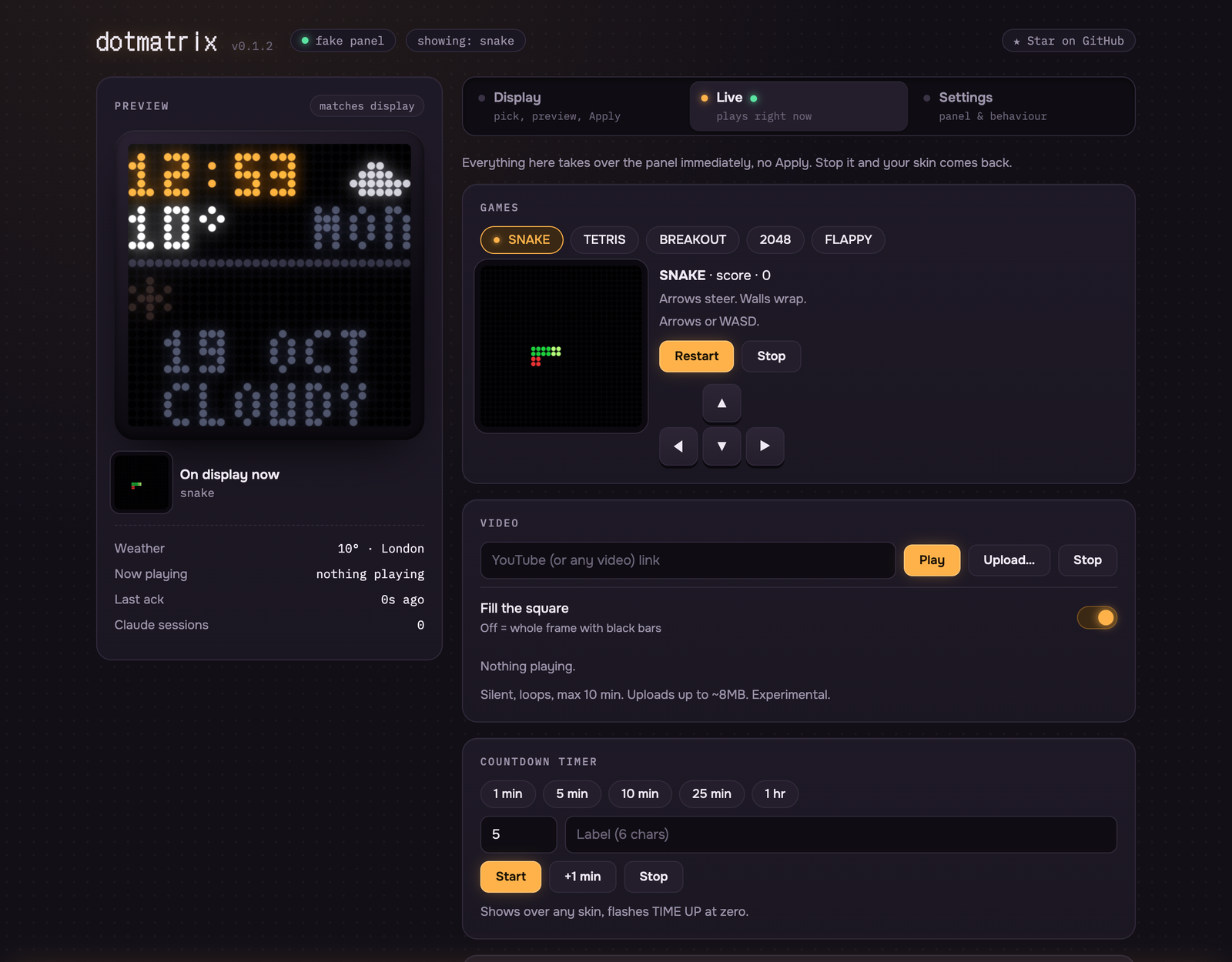Click the left arrow direction pad button

[x=678, y=446]
